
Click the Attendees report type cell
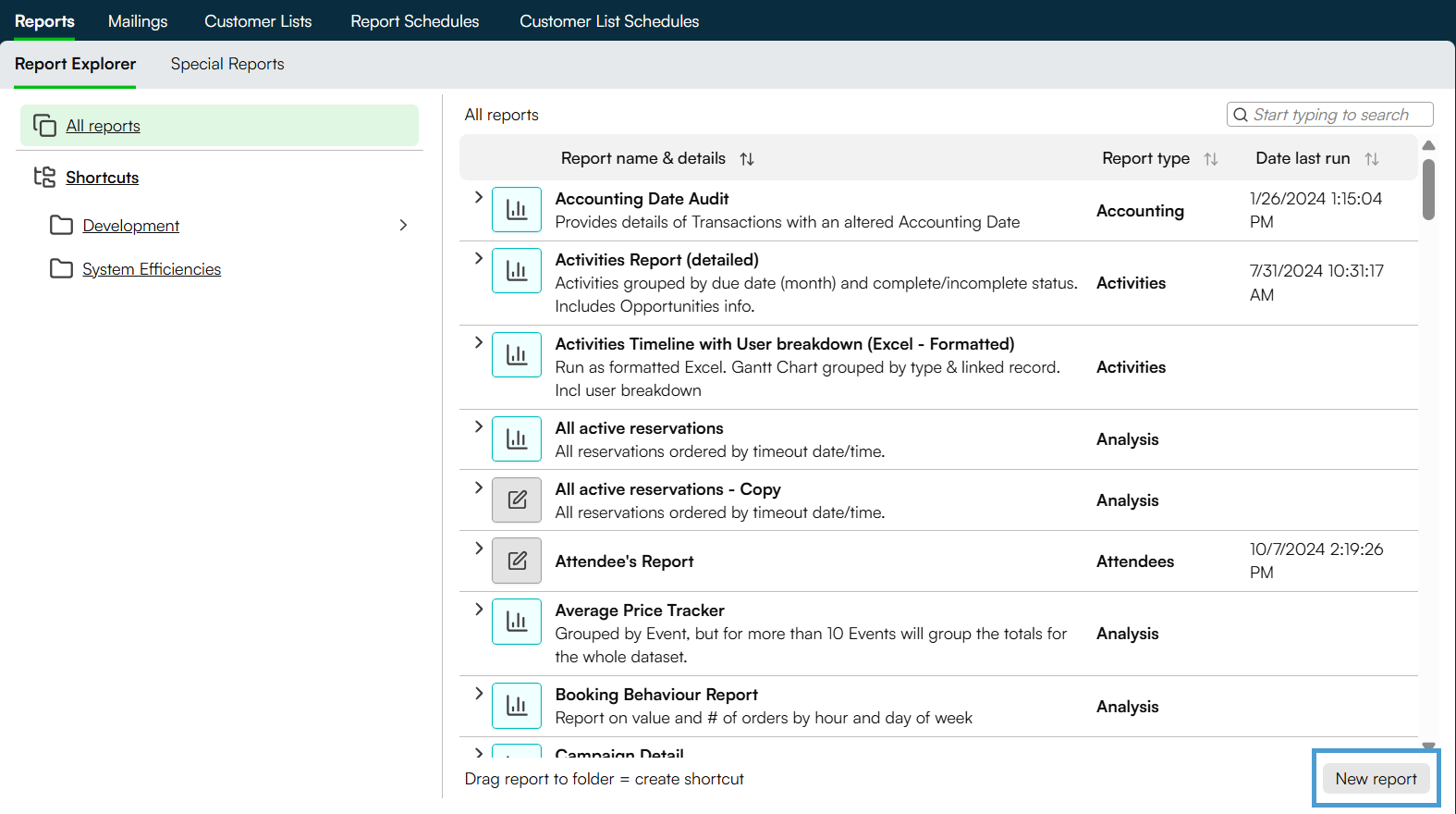click(1135, 561)
